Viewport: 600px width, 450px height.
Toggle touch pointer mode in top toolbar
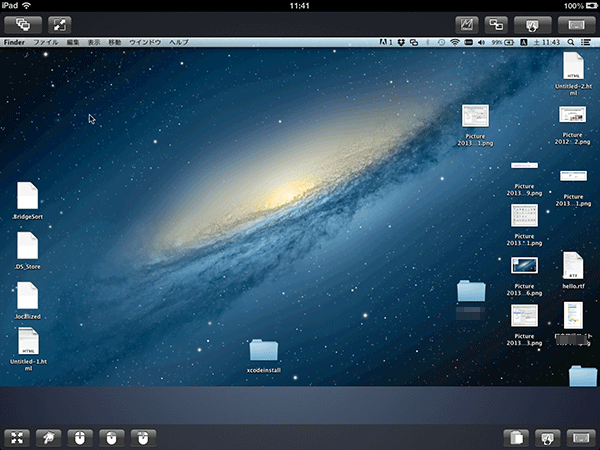pyautogui.click(x=532, y=25)
